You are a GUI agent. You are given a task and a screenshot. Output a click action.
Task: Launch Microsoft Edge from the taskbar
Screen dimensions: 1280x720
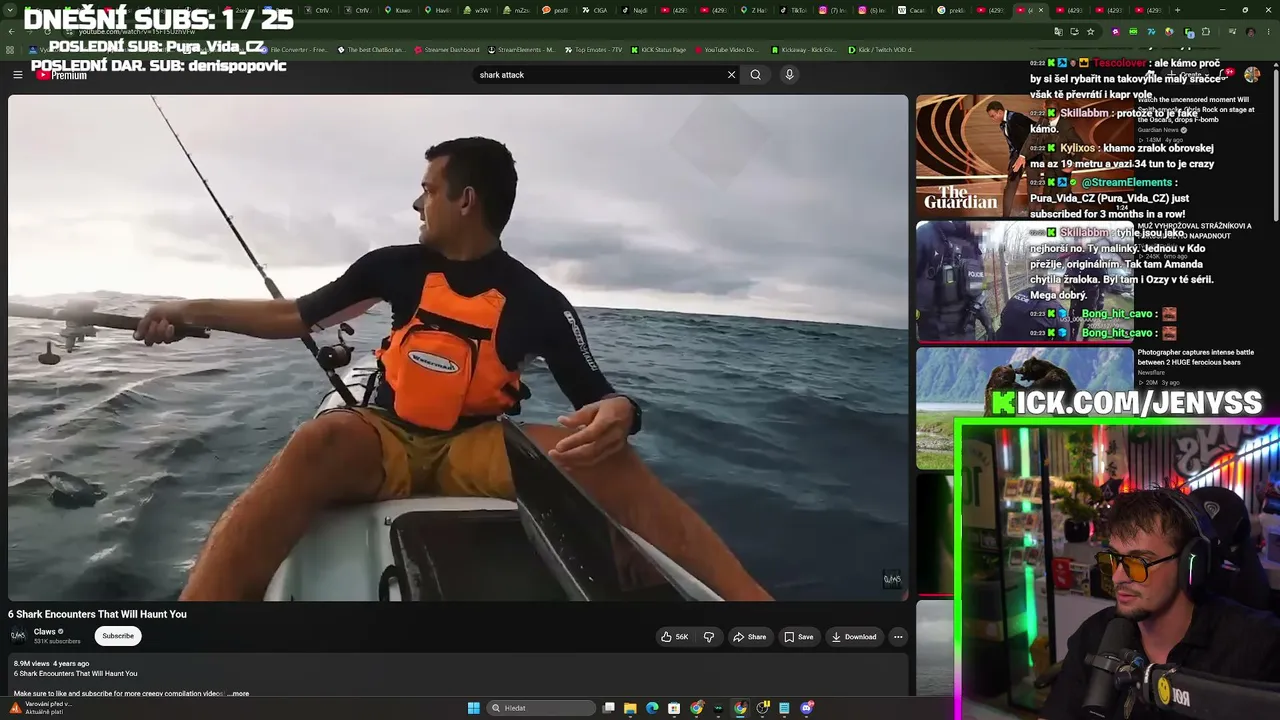652,708
